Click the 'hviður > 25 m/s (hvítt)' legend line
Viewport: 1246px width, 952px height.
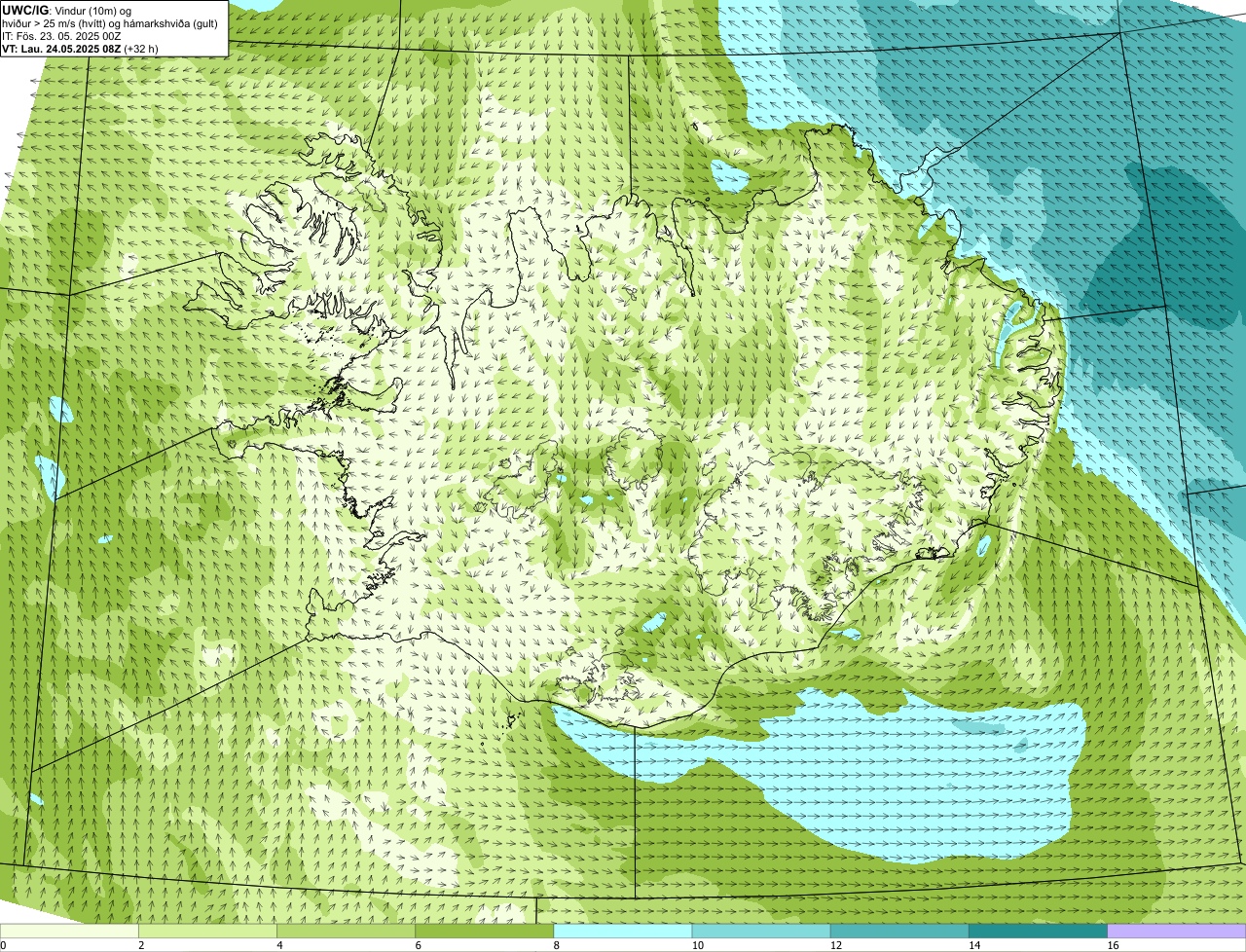(110, 23)
